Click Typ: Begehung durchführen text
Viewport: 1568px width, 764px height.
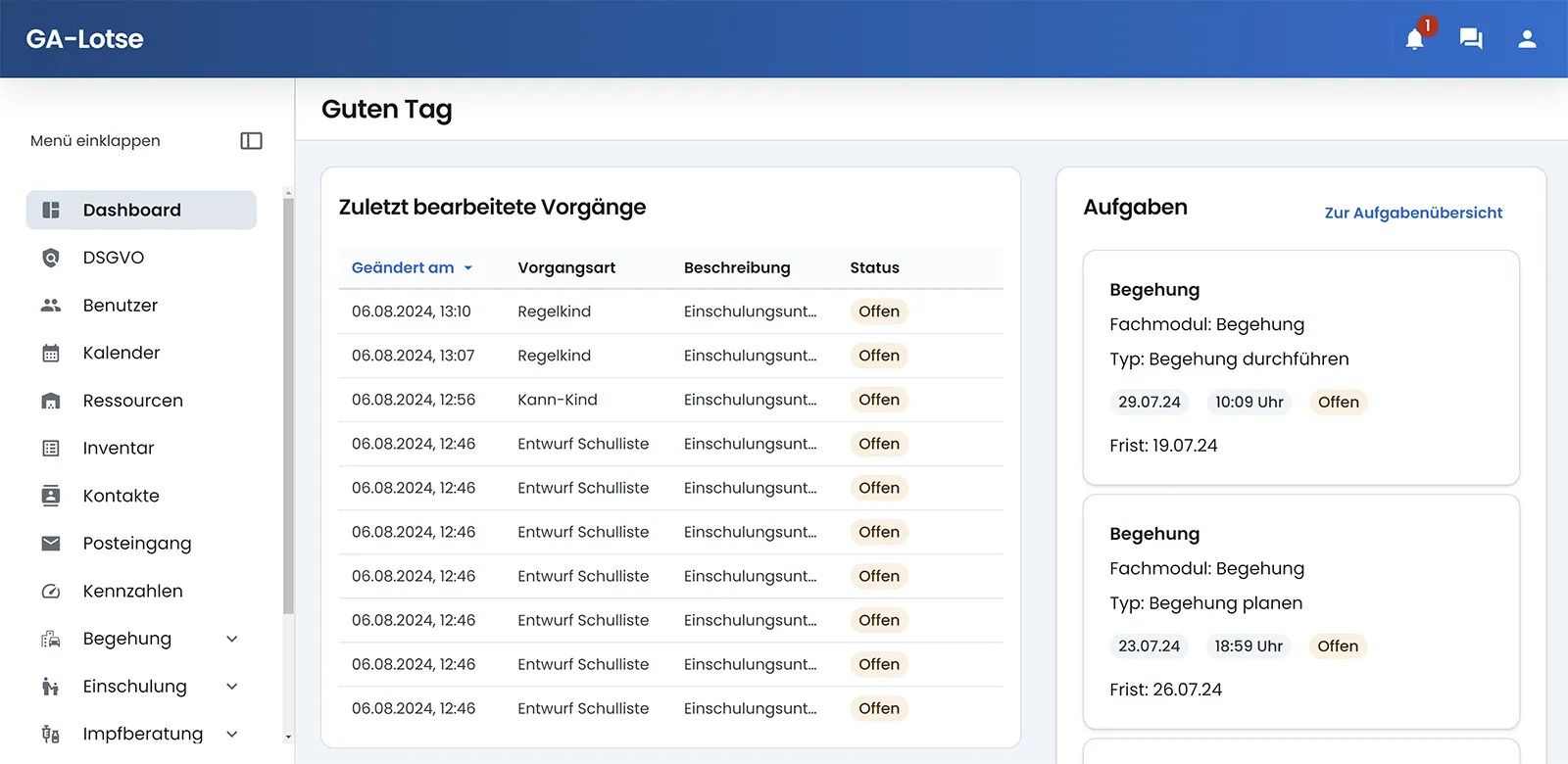point(1229,359)
